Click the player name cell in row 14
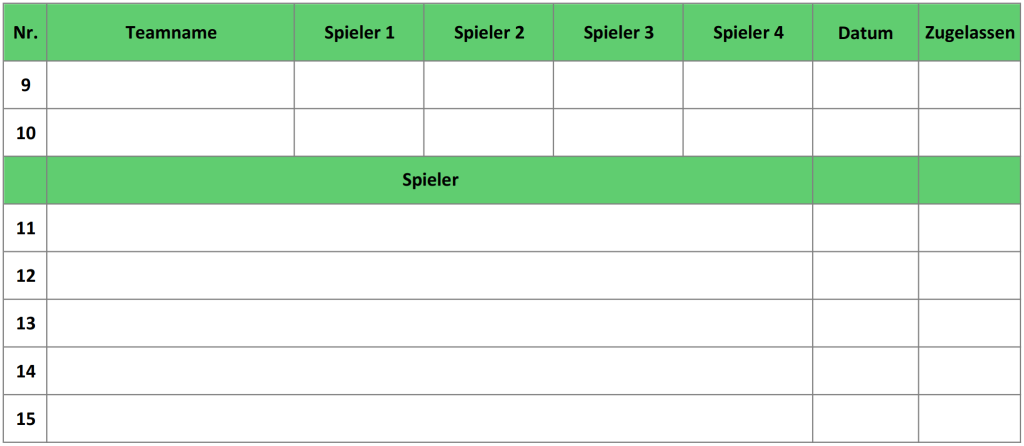This screenshot has width=1024, height=446. 430,371
